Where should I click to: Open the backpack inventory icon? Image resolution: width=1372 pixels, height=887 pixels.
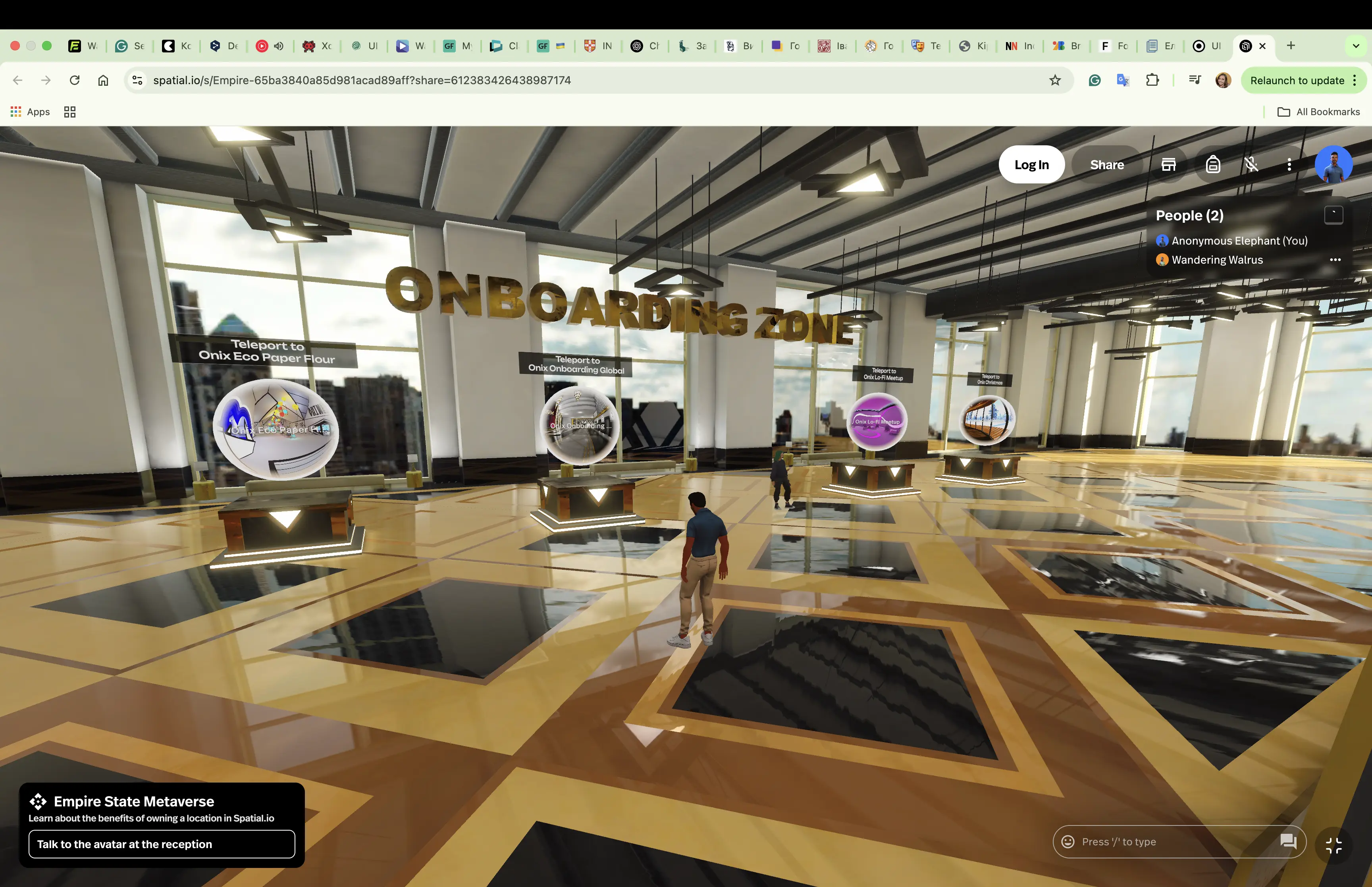1212,165
